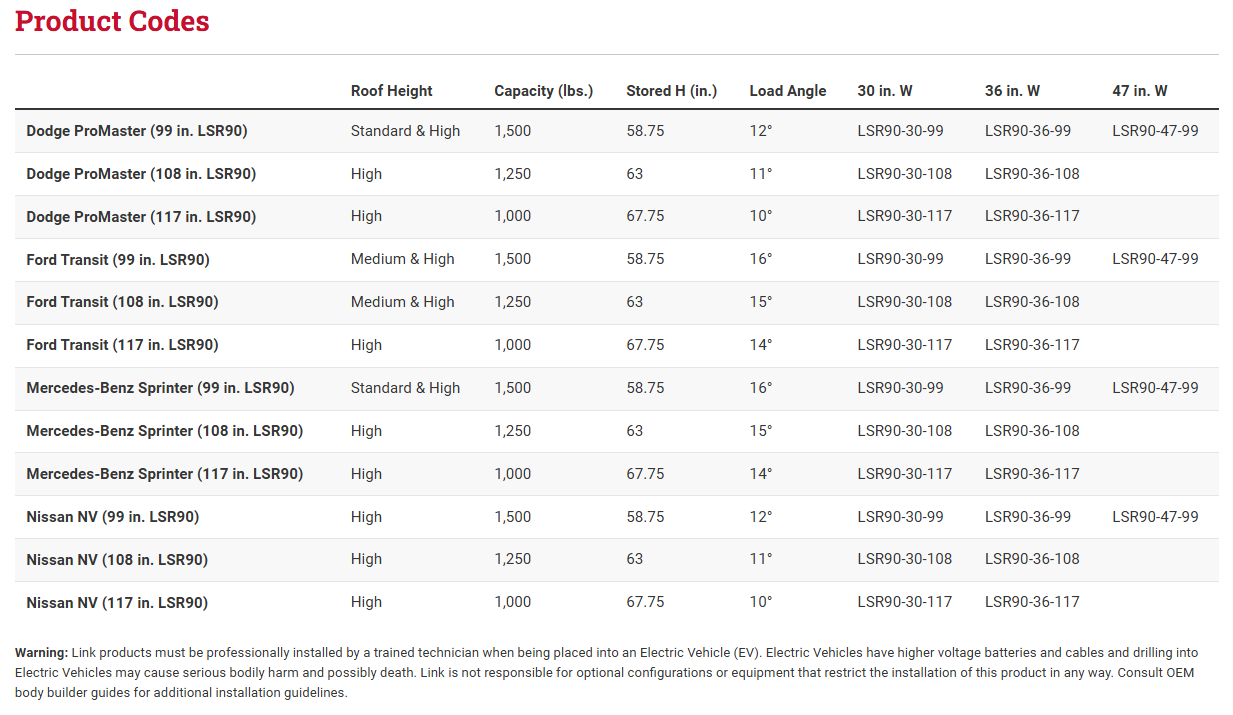1233x715 pixels.
Task: Select the 47 in. W column header
Action: tap(1140, 91)
